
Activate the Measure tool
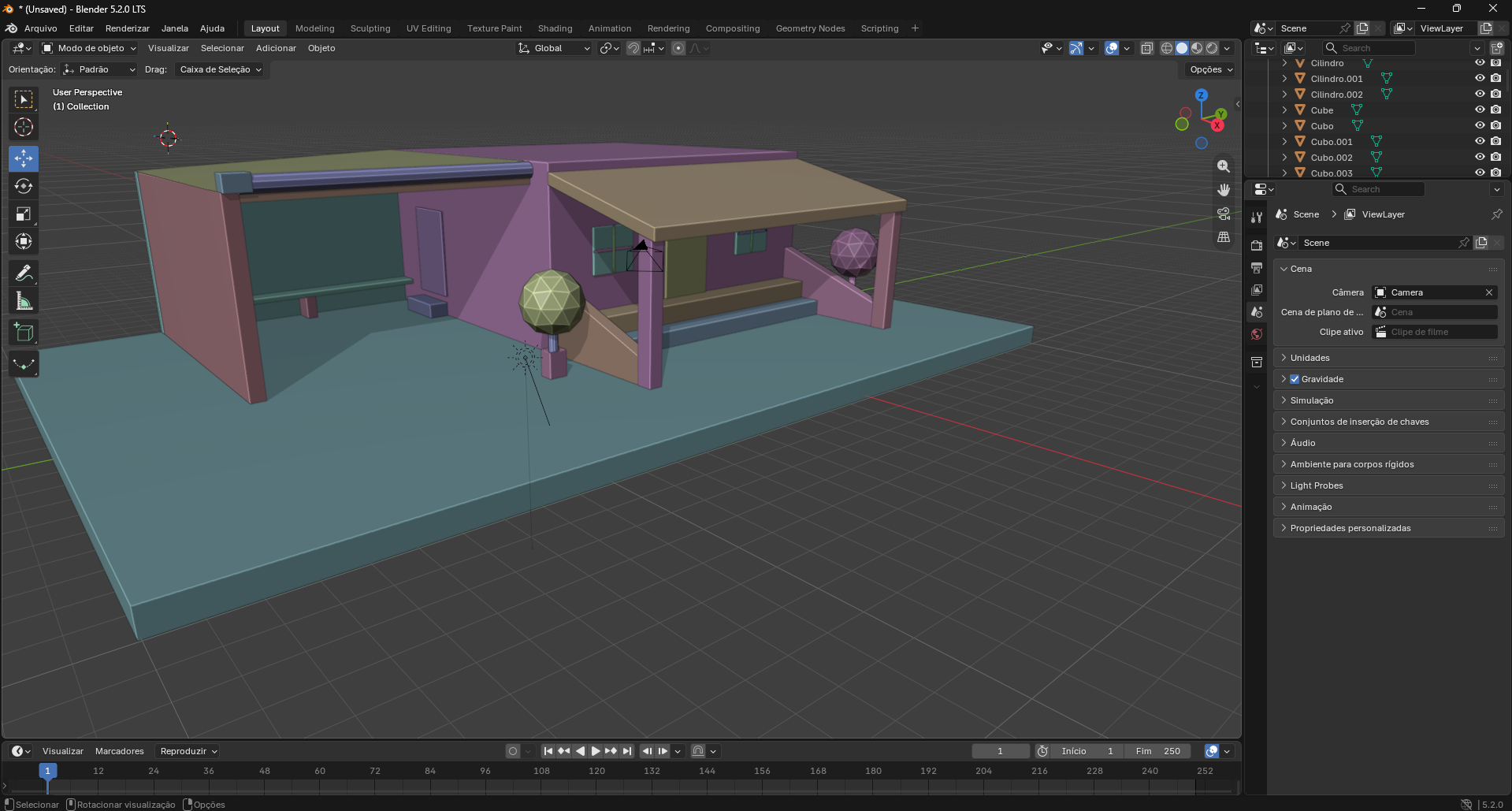(24, 300)
